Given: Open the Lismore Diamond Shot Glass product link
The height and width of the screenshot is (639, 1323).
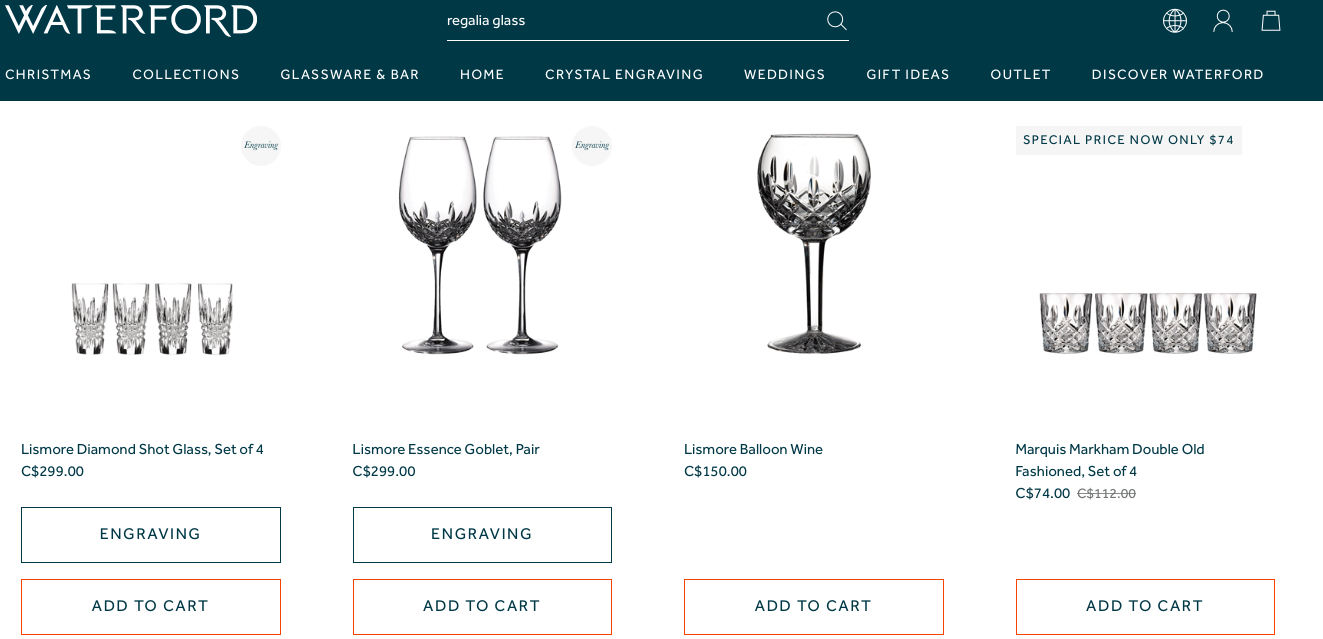Looking at the screenshot, I should pyautogui.click(x=142, y=450).
